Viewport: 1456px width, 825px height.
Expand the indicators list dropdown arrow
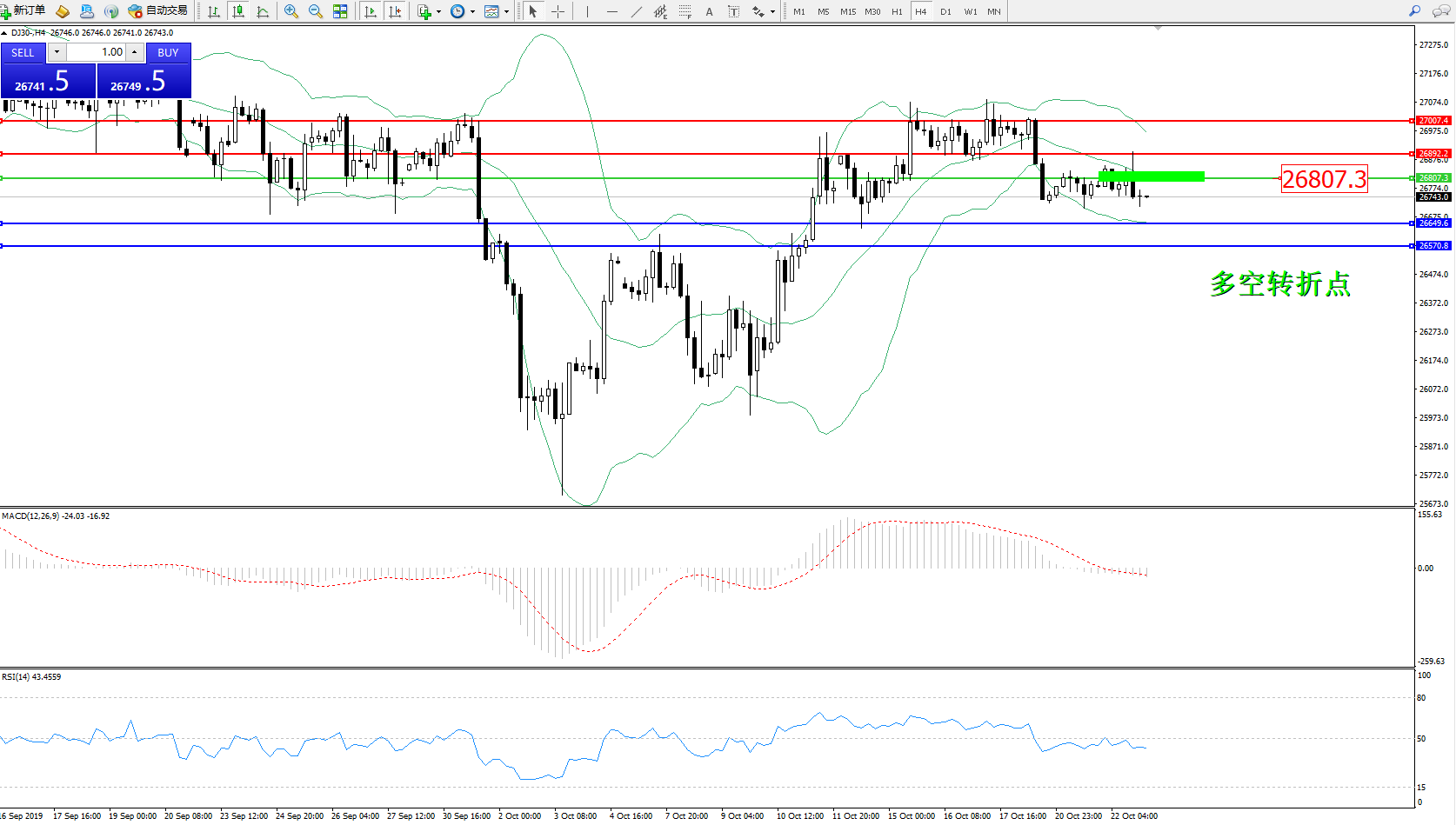[x=438, y=12]
